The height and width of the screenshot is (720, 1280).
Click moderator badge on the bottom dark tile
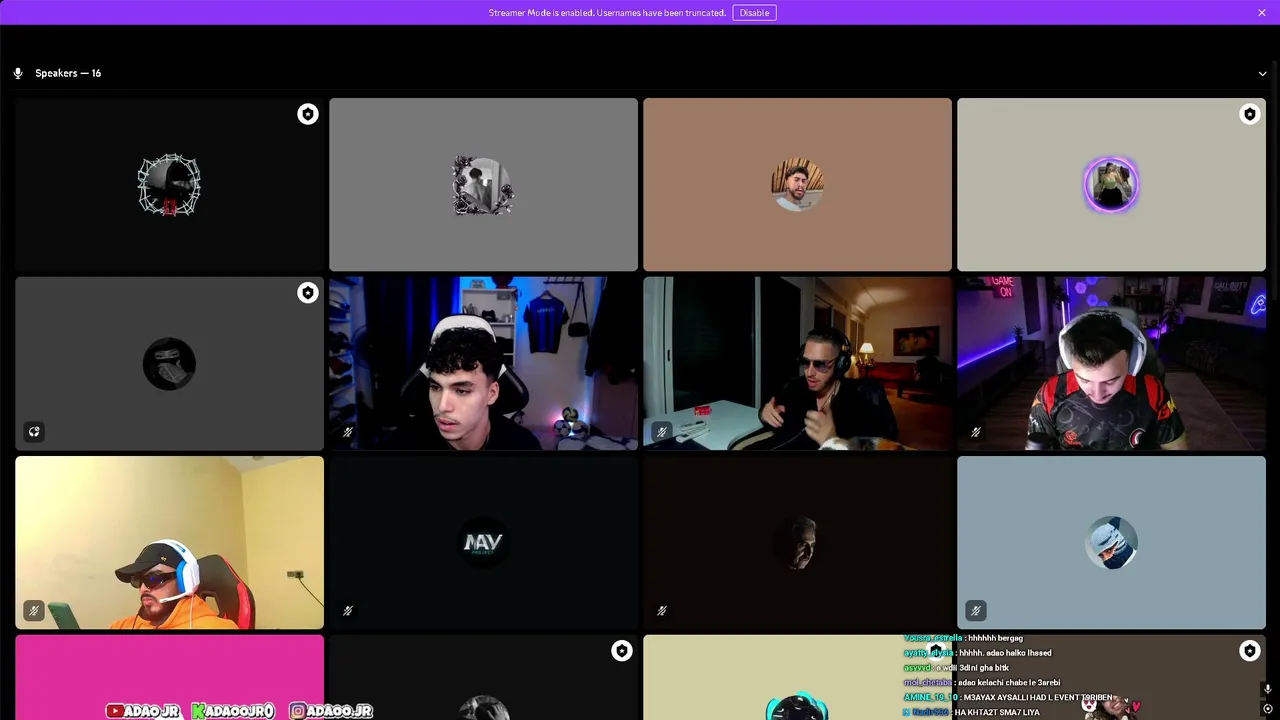(622, 651)
